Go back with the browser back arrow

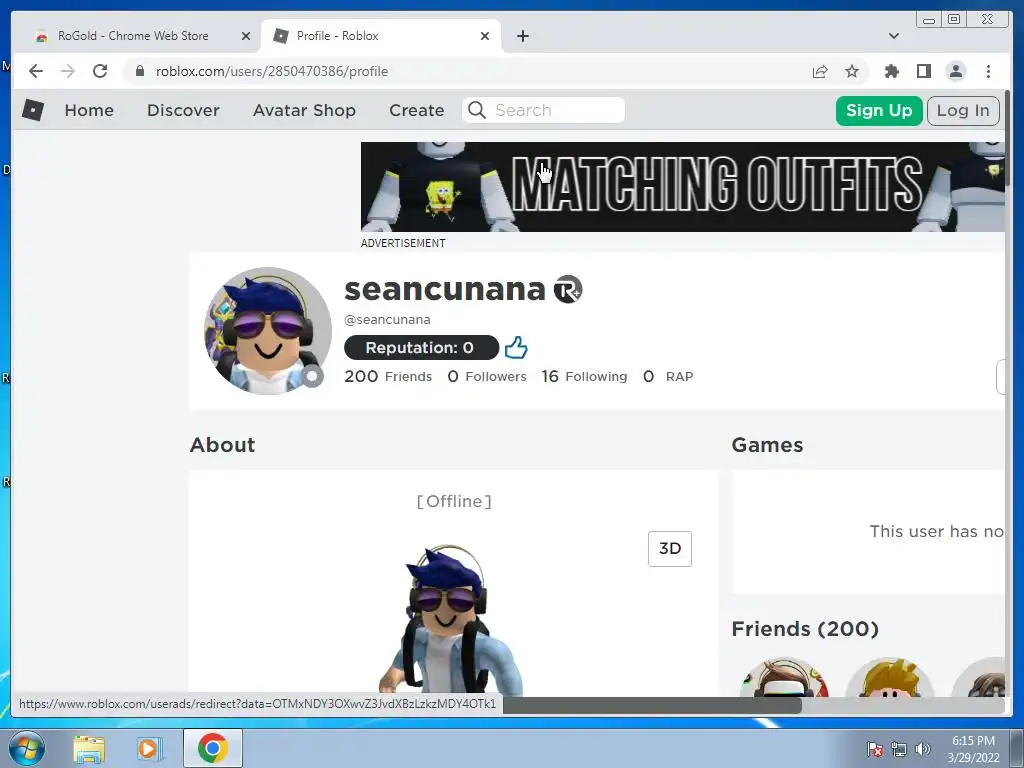(x=36, y=71)
